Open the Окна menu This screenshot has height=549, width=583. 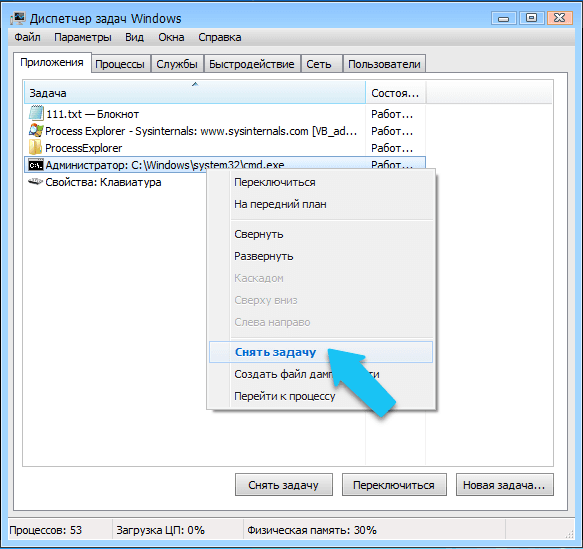171,37
